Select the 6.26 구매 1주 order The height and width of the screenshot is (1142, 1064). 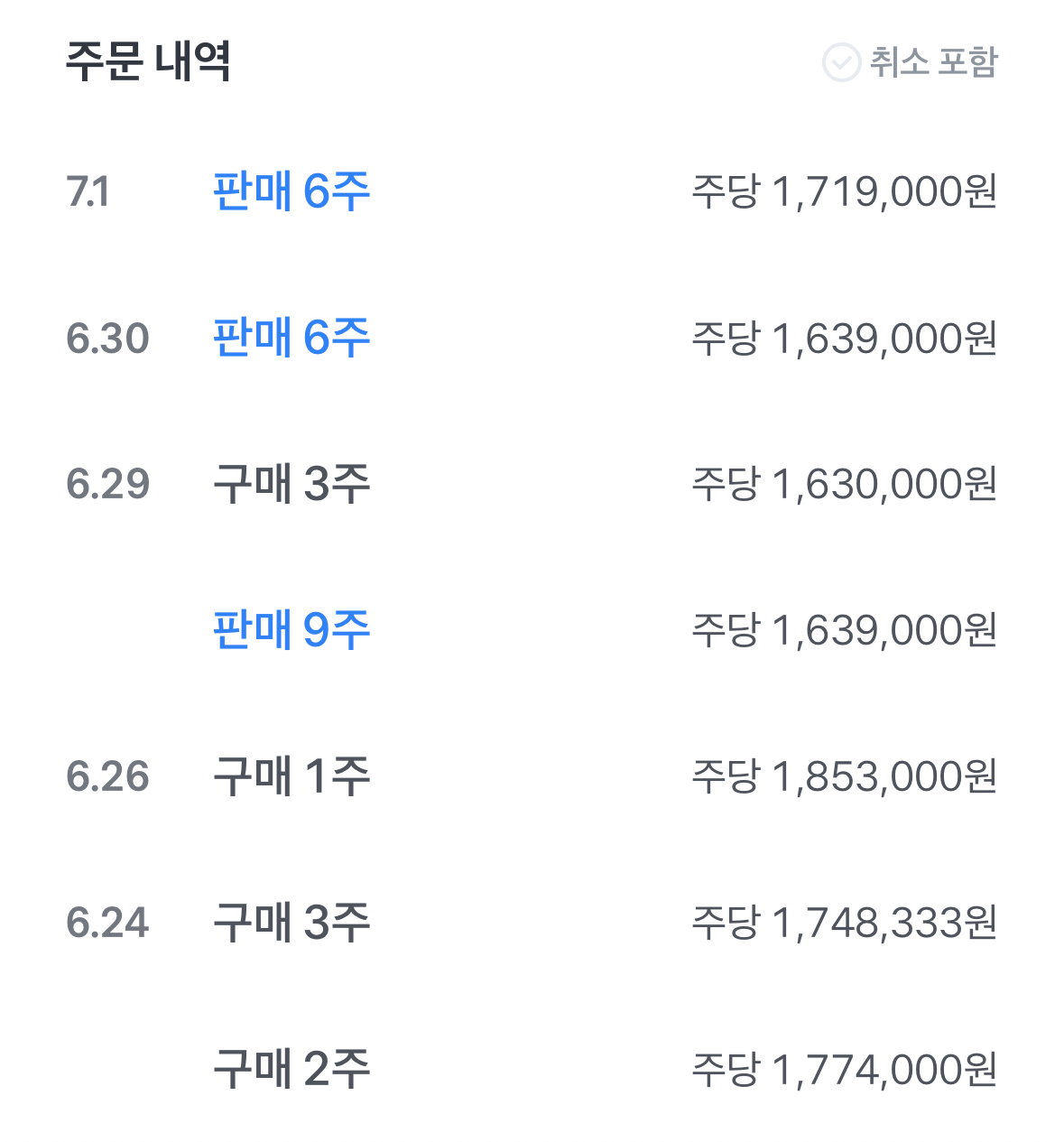tap(532, 776)
